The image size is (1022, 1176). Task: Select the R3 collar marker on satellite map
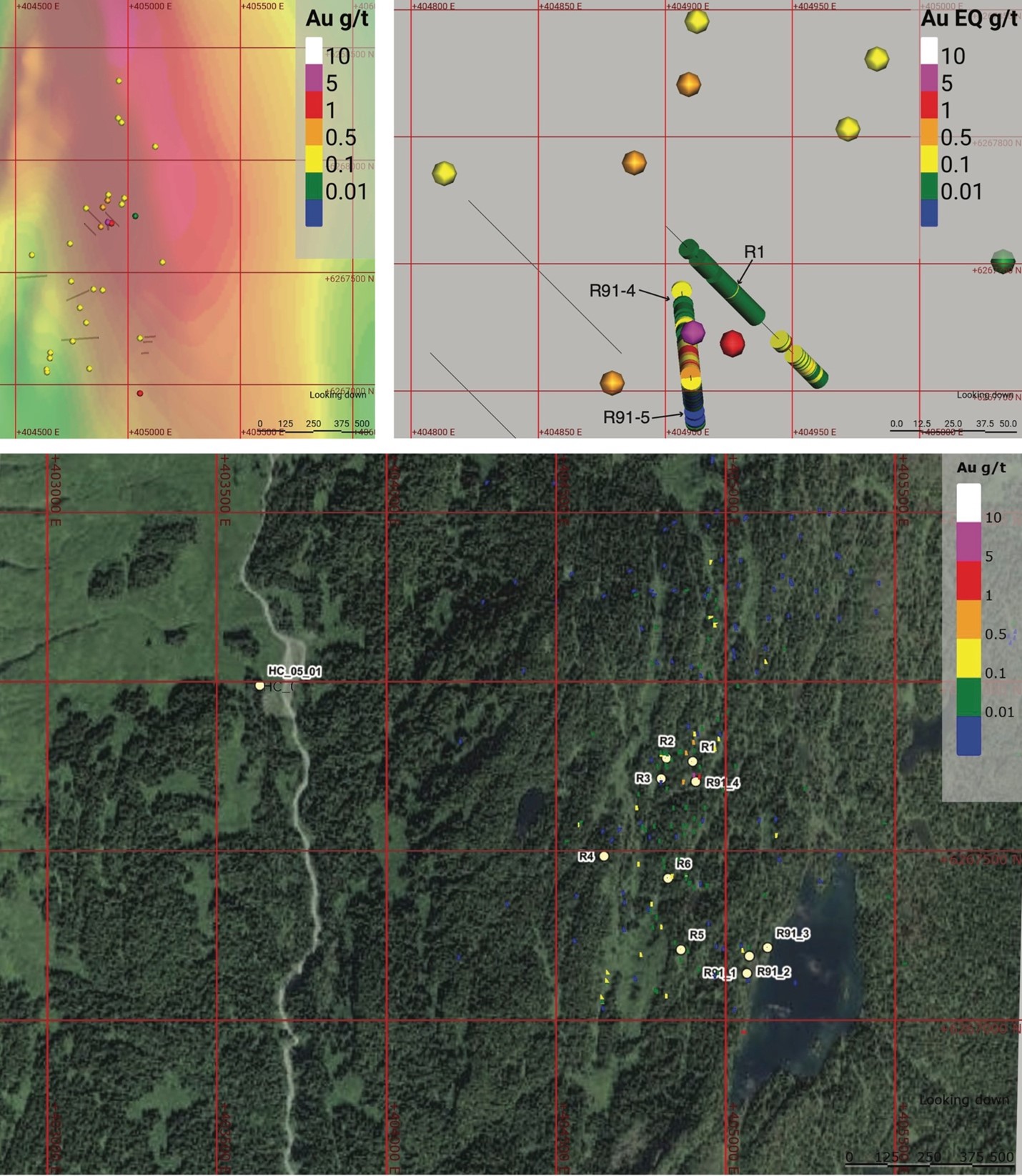[661, 779]
